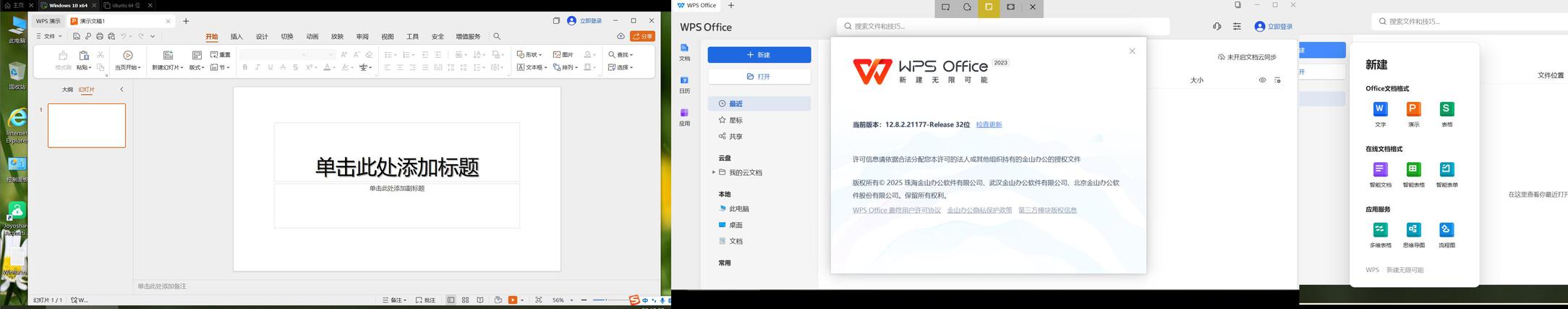The width and height of the screenshot is (1568, 309).
Task: Click the 检查更新 link in About dialog
Action: [x=989, y=124]
